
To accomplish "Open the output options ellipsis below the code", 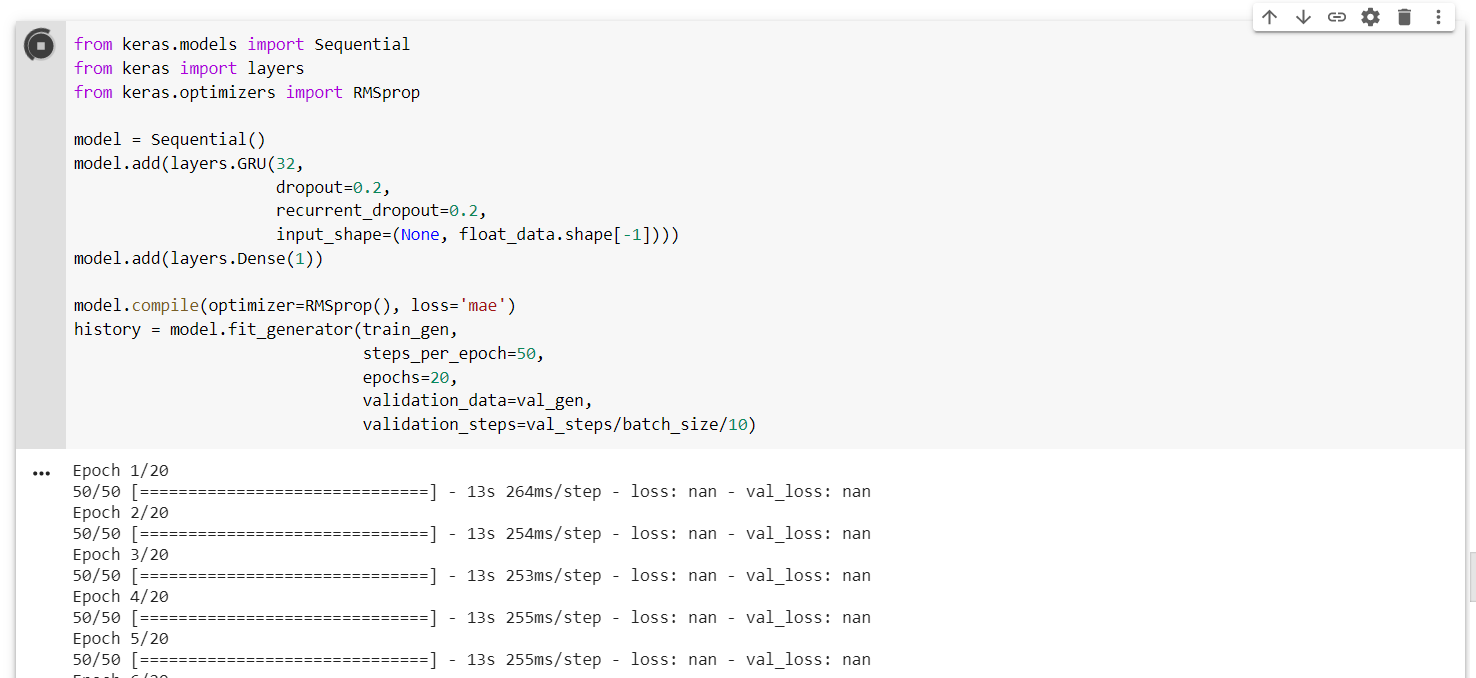I will click(40, 473).
